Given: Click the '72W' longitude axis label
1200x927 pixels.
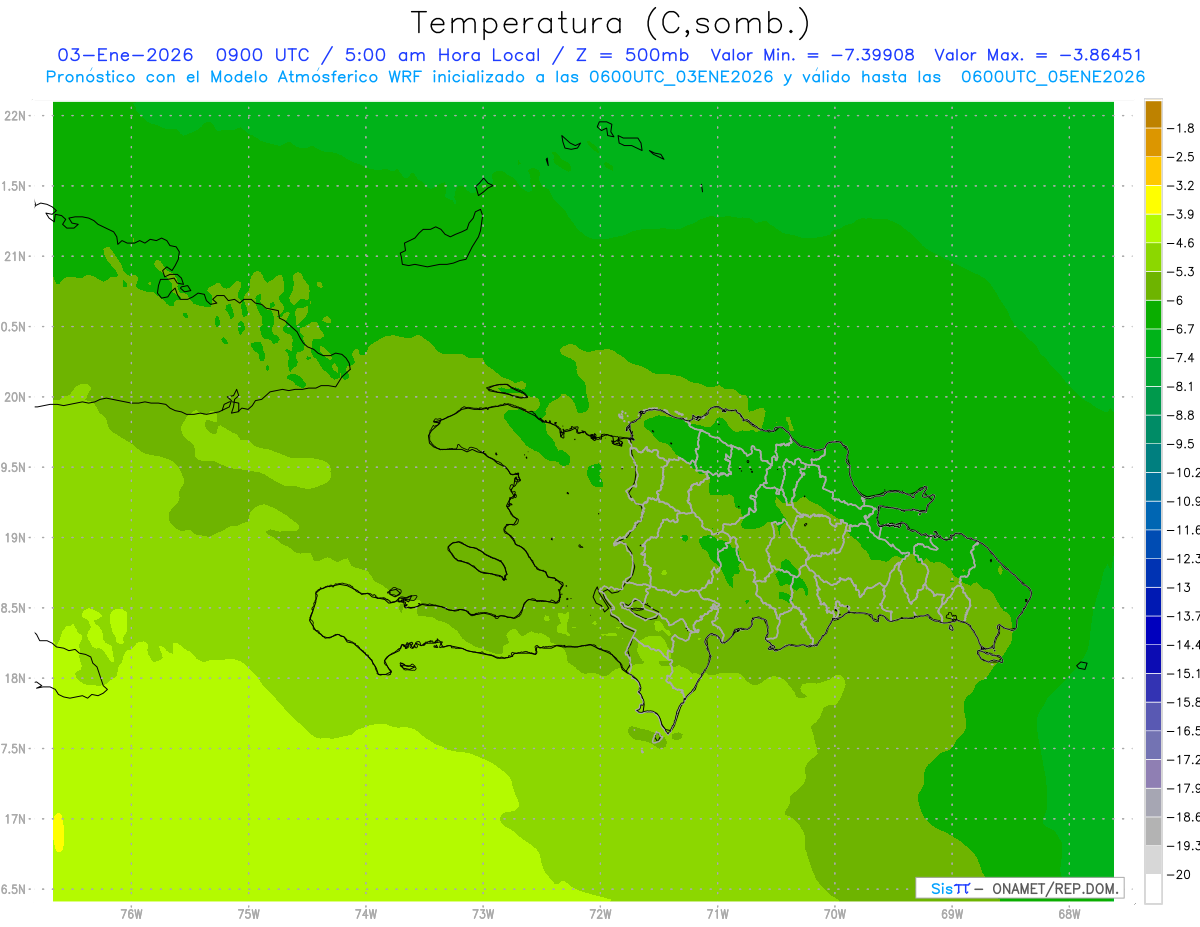Looking at the screenshot, I should 600,913.
